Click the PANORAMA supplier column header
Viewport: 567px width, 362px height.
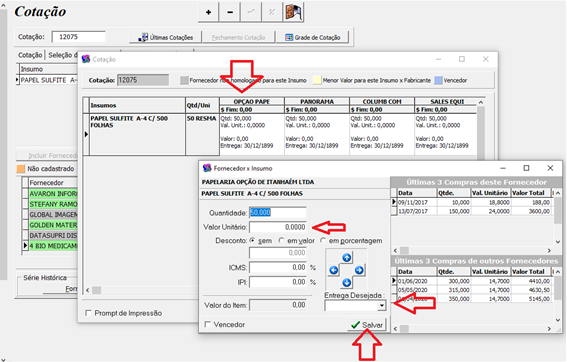click(317, 102)
